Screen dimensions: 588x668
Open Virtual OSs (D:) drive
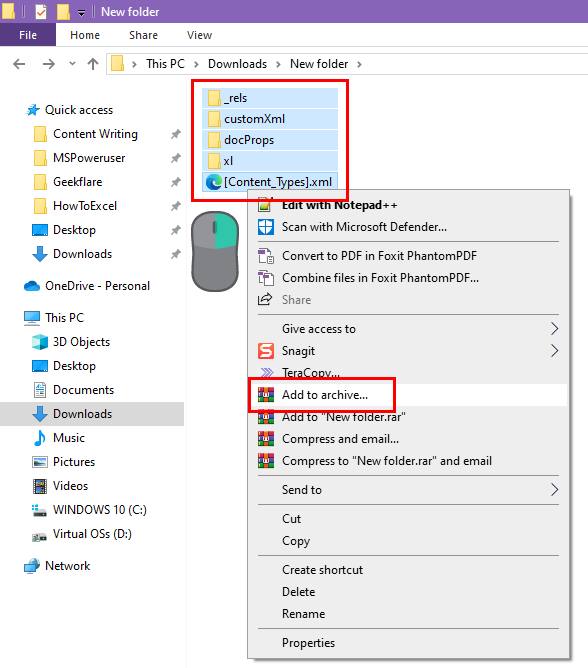(92, 534)
